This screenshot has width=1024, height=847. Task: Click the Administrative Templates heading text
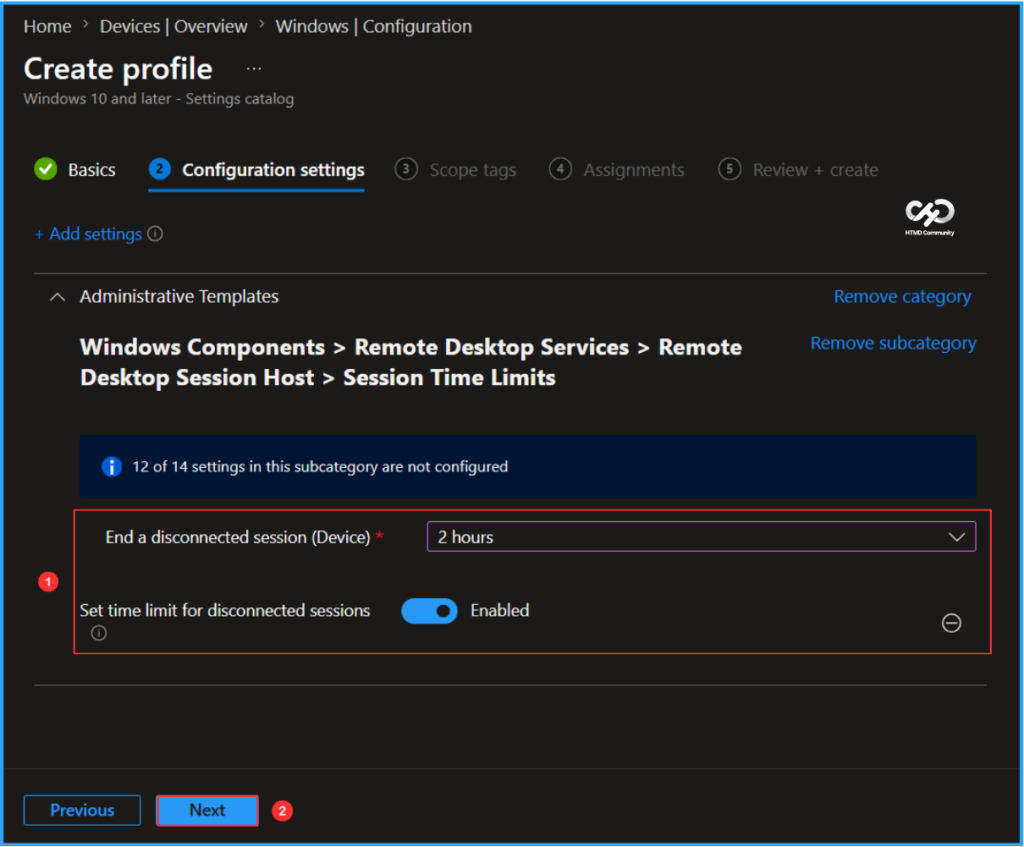(x=179, y=296)
